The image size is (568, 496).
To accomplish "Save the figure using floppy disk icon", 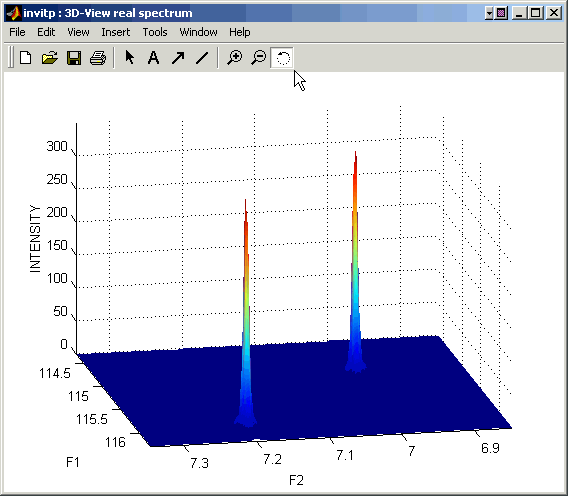I will point(74,58).
